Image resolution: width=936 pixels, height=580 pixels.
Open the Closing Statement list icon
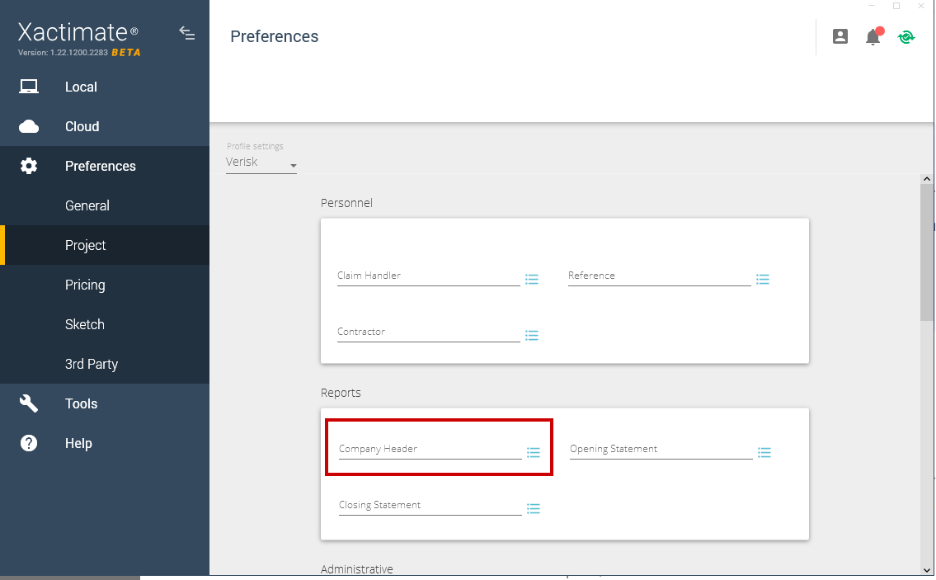(534, 509)
